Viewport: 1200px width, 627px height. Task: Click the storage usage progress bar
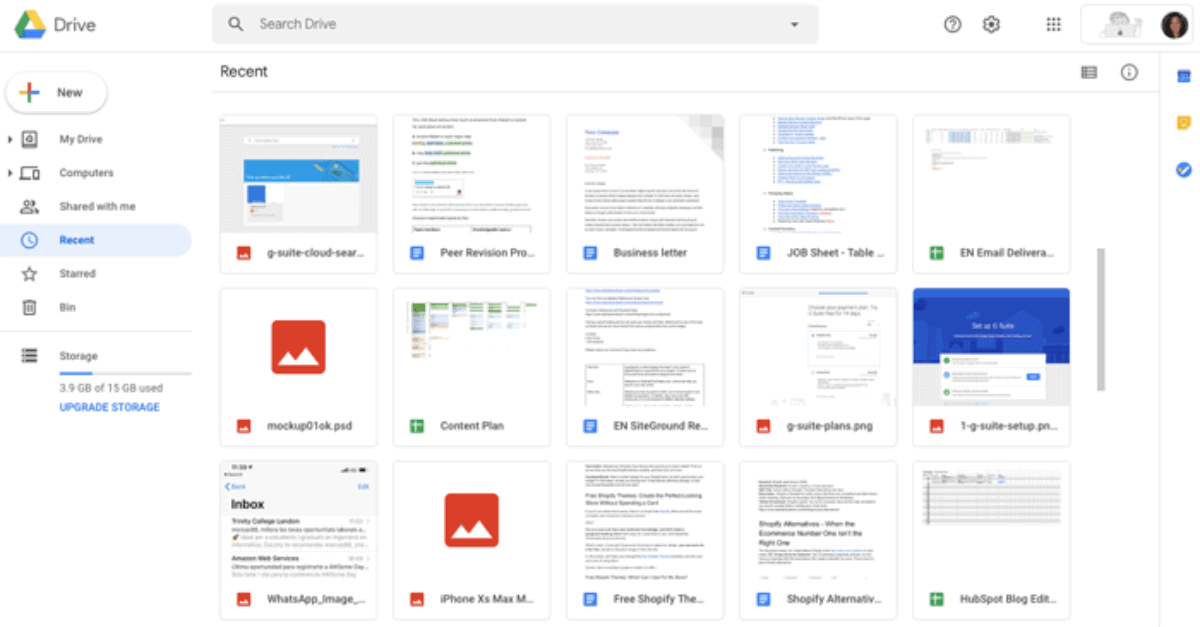[x=124, y=373]
